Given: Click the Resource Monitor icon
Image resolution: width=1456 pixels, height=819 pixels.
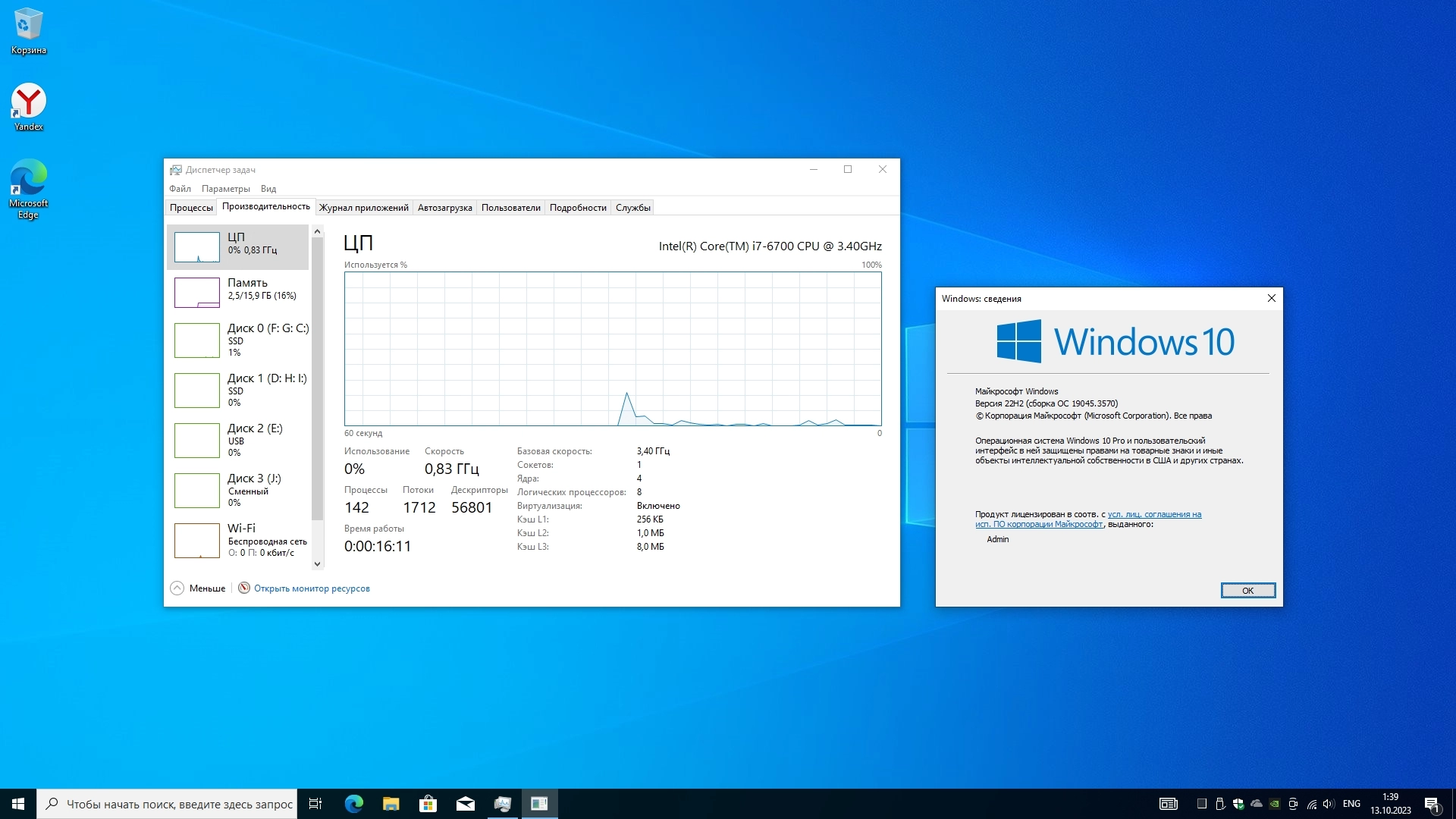Looking at the screenshot, I should point(244,588).
